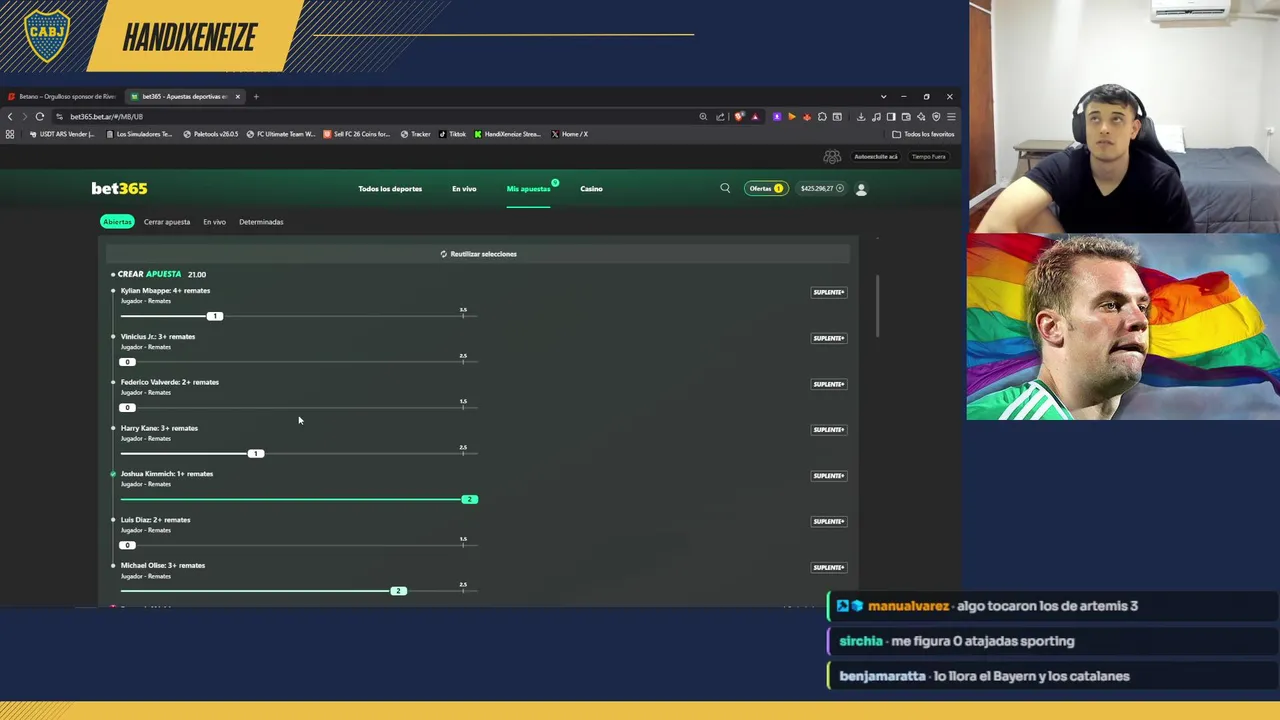The image size is (1280, 720).
Task: Click the Luis Diaz: 2+ remates text
Action: tap(155, 520)
